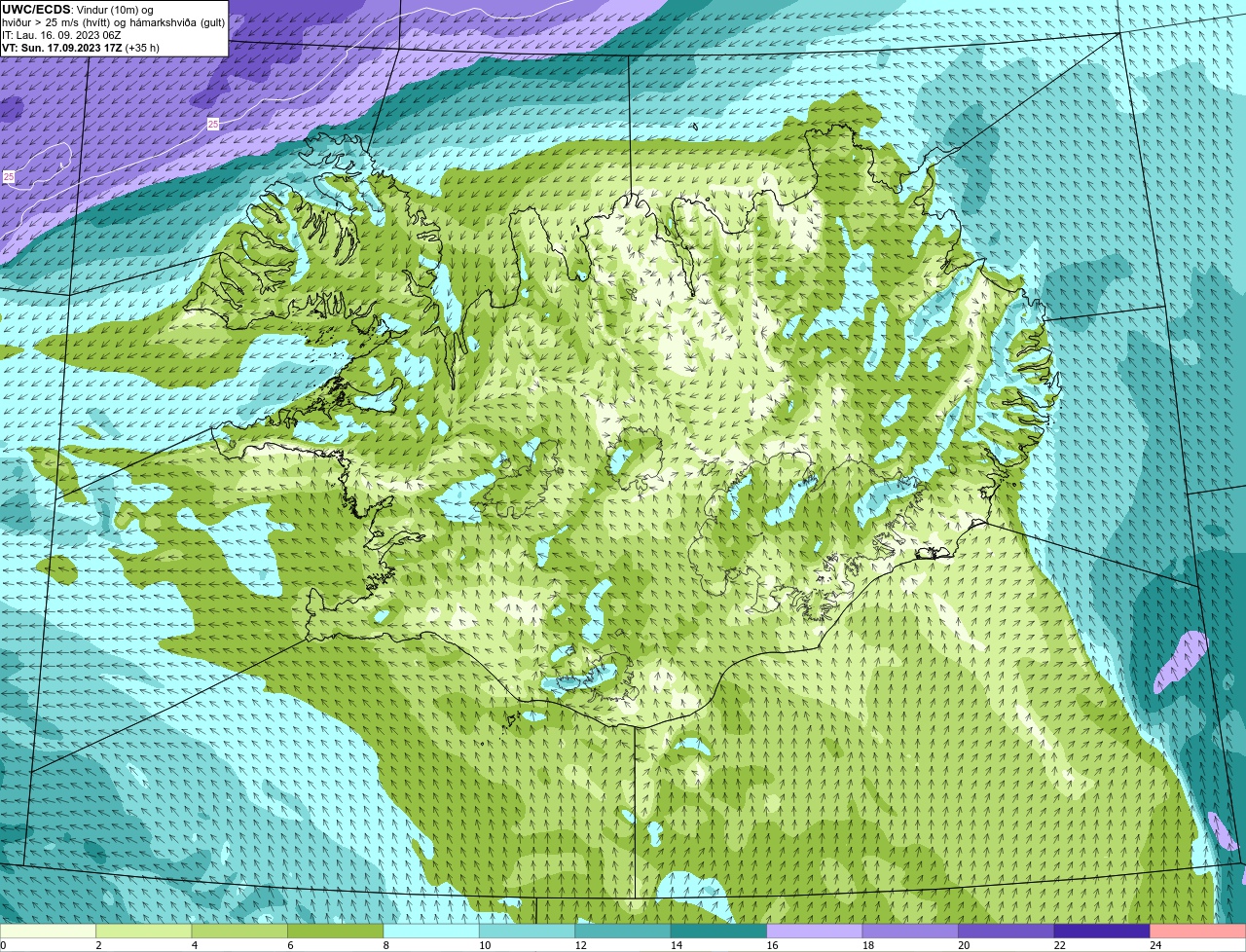
Task: Click the pink above-24 m/s legend swatch
Action: pyautogui.click(x=1198, y=931)
